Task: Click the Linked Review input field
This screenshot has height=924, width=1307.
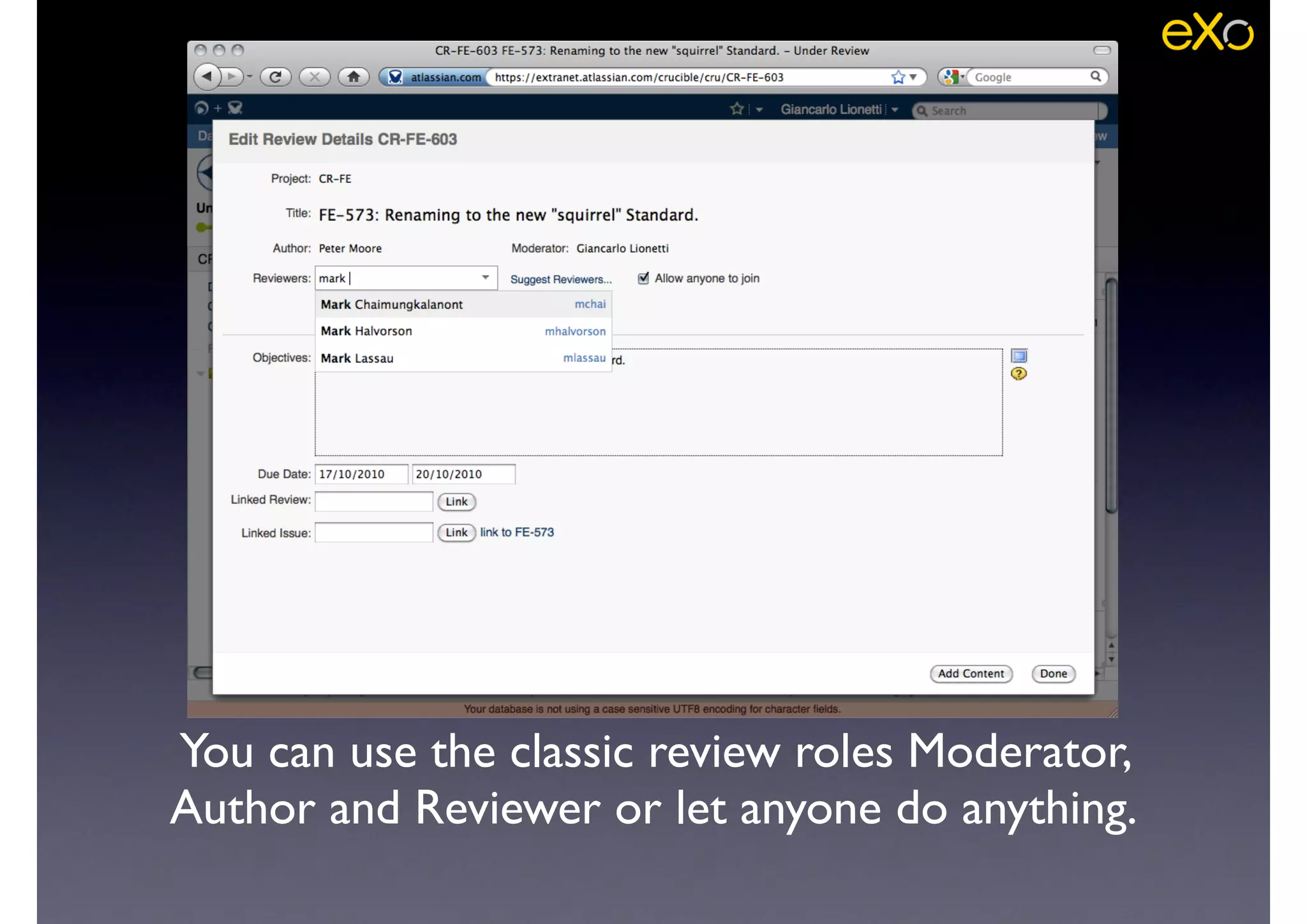Action: [374, 501]
